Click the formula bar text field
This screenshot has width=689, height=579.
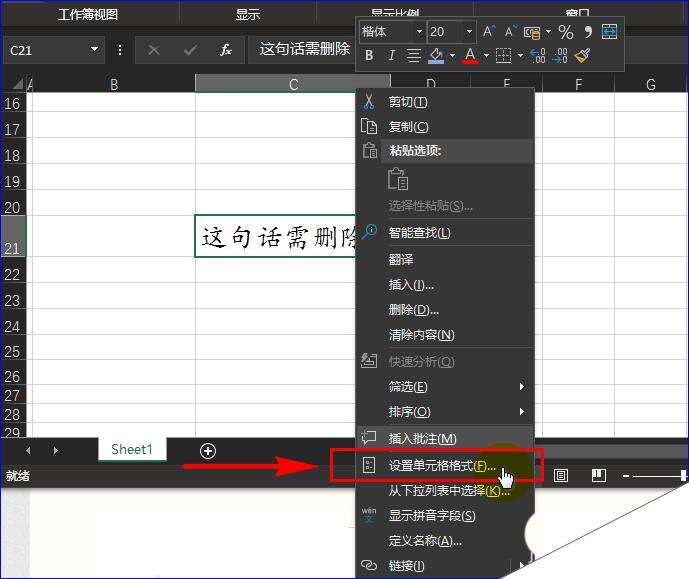click(302, 50)
